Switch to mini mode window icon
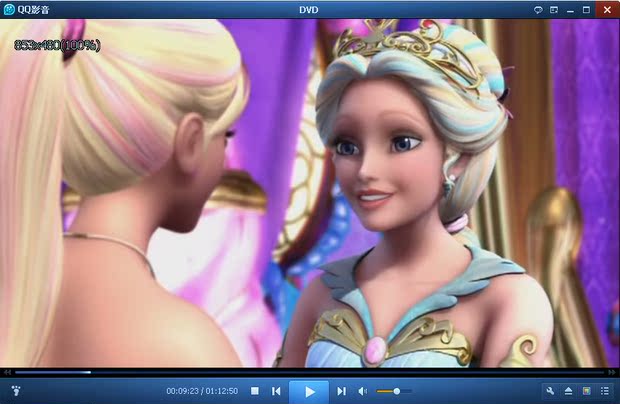The image size is (620, 404). [x=554, y=10]
